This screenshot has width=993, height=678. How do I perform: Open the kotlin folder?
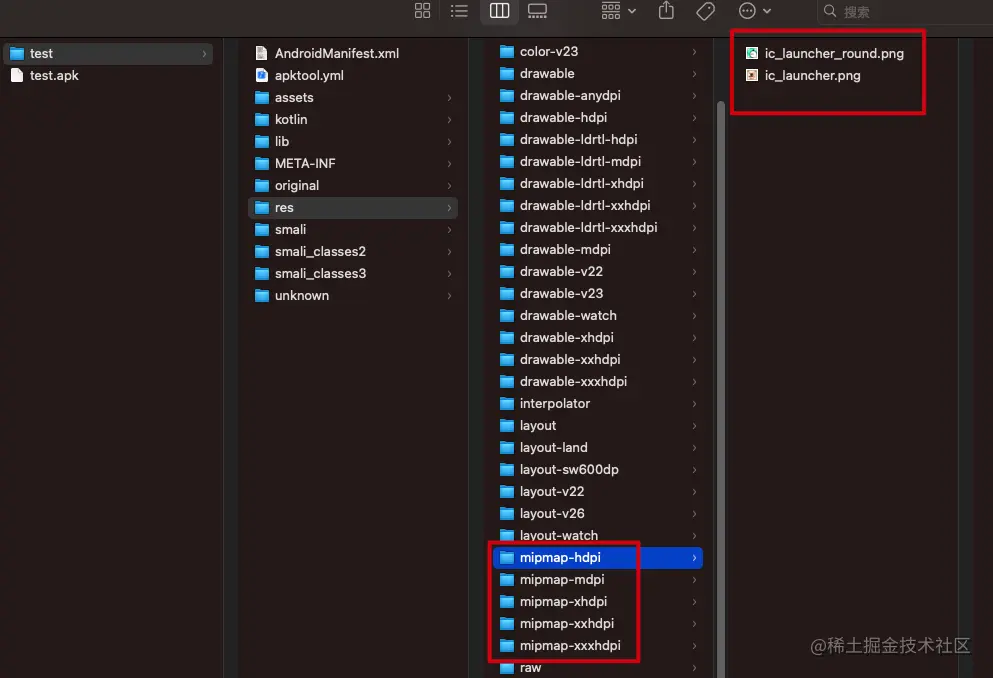coord(353,120)
